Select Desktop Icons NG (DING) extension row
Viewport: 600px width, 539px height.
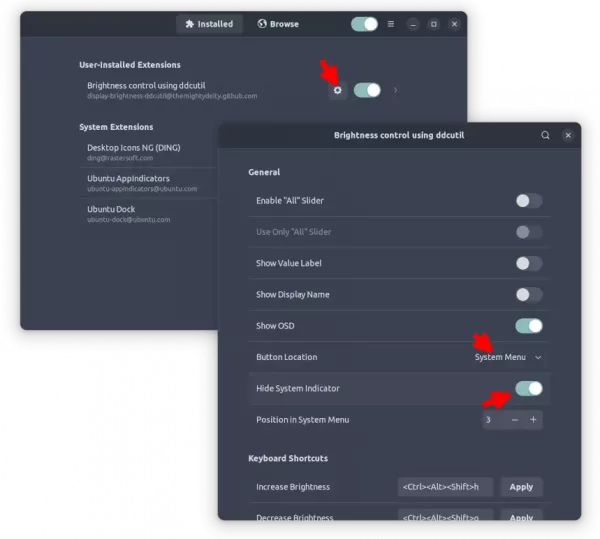(x=149, y=152)
